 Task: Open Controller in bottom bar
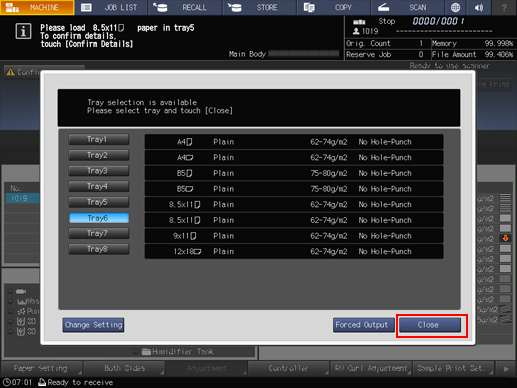click(x=288, y=368)
